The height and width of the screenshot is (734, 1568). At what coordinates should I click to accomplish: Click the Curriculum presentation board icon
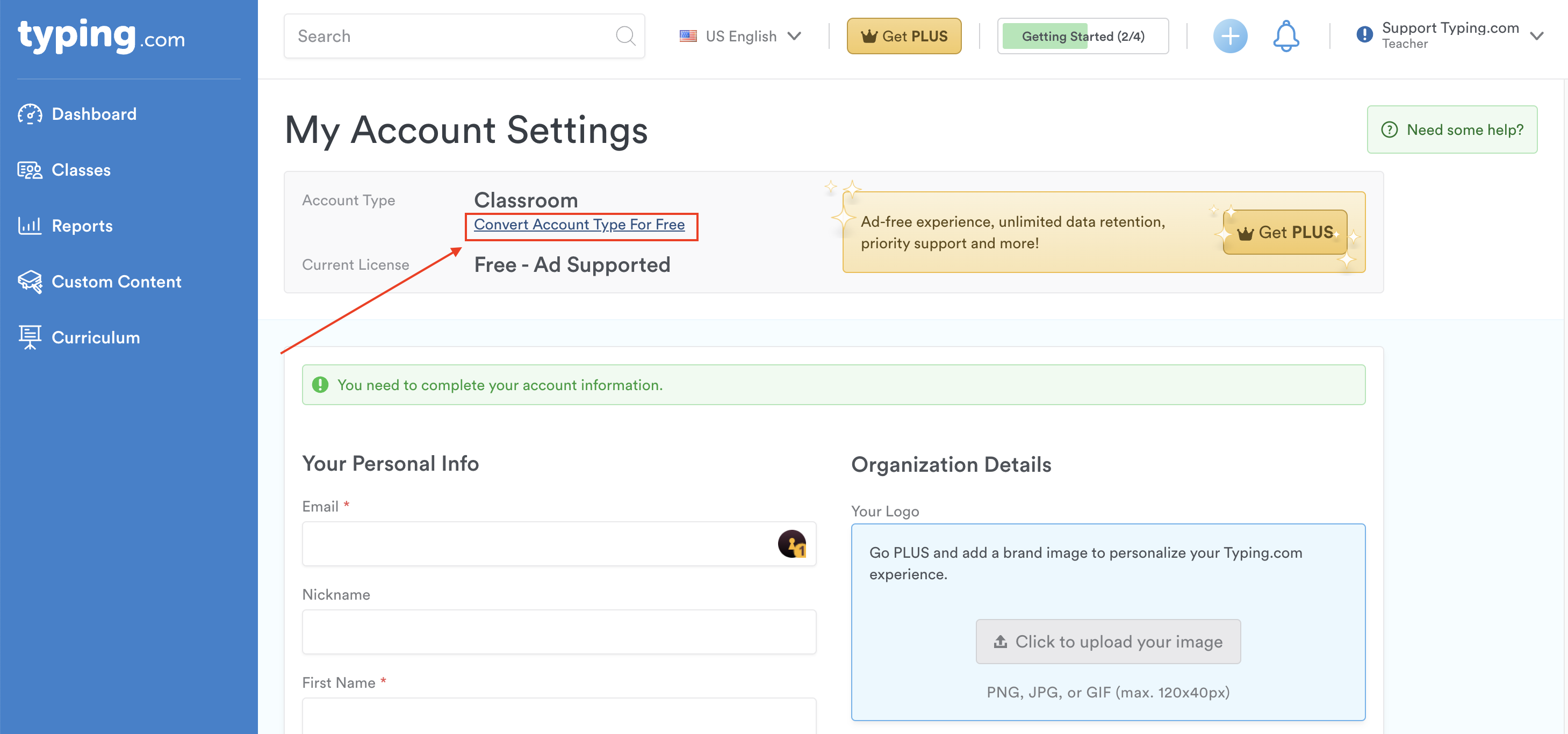coord(30,337)
